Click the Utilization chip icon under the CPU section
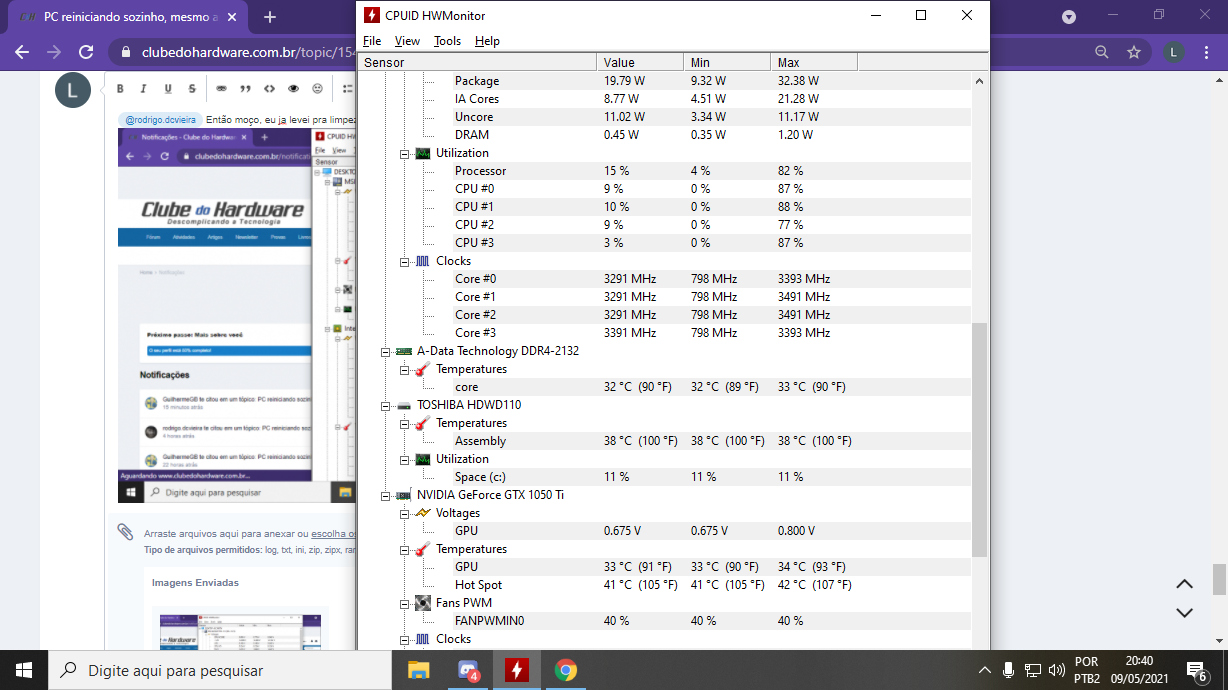Screen dimensions: 1228x690 coord(423,153)
